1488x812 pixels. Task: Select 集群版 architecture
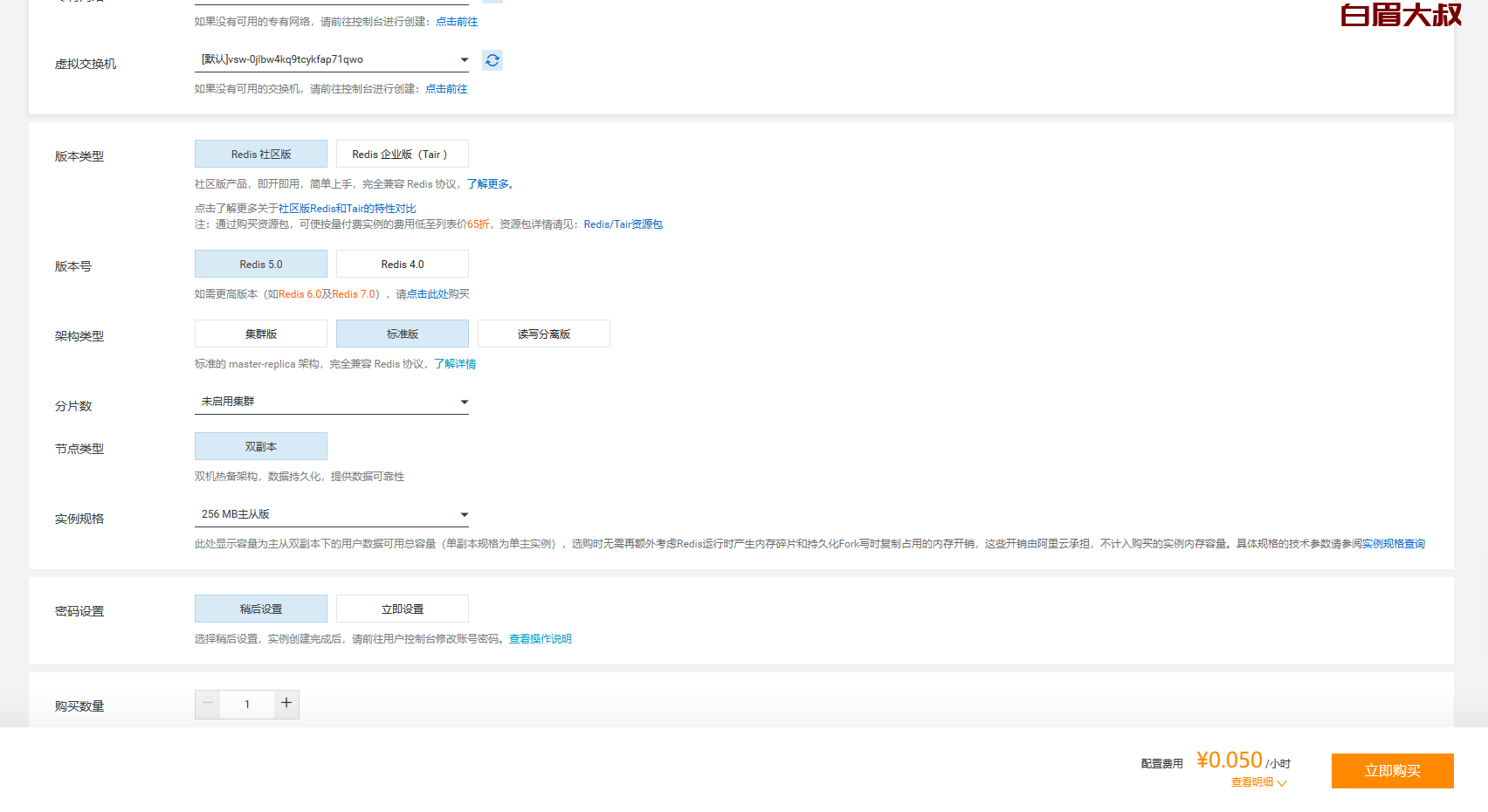(x=261, y=334)
